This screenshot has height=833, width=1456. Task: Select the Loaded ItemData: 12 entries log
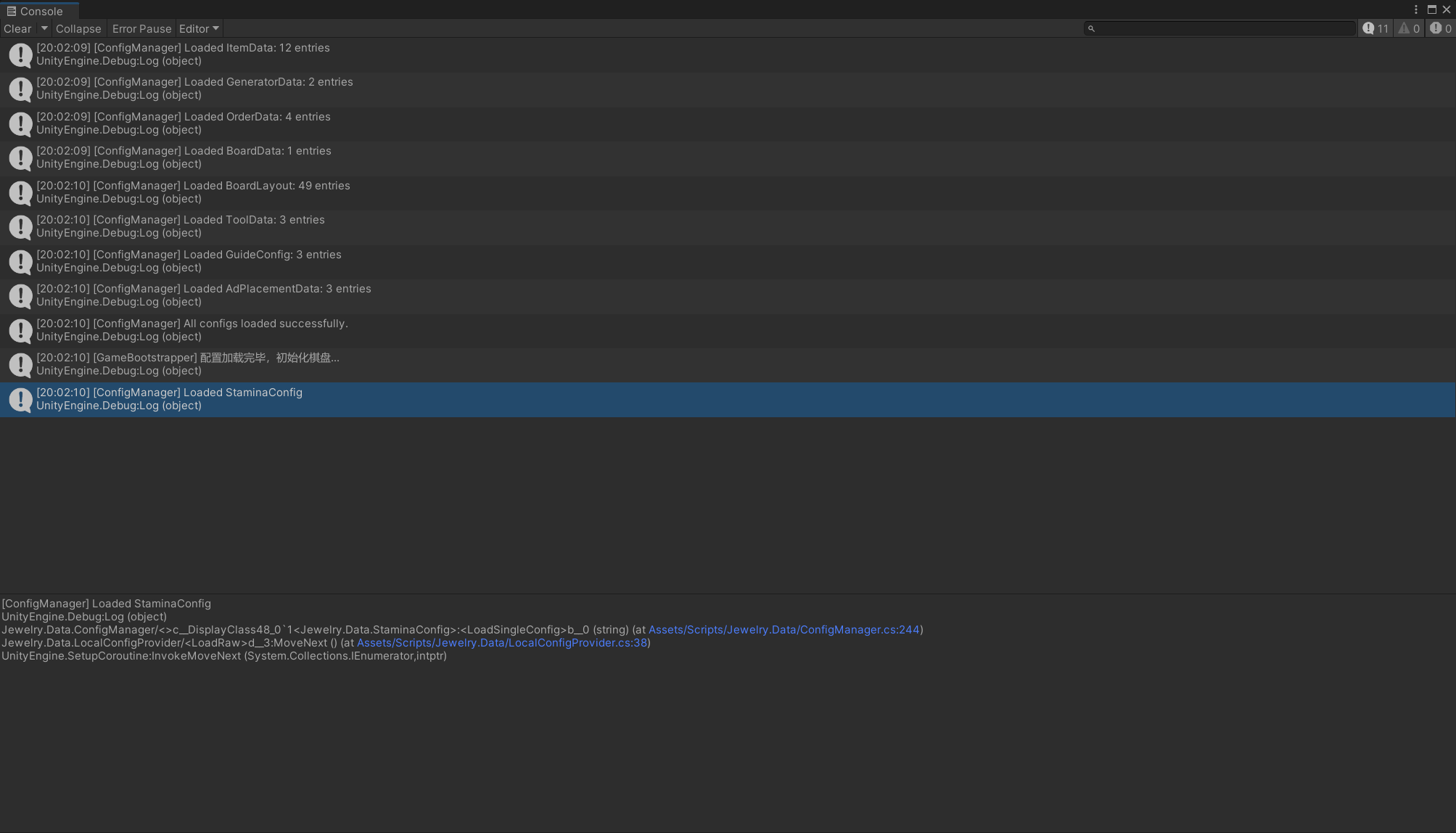[728, 54]
